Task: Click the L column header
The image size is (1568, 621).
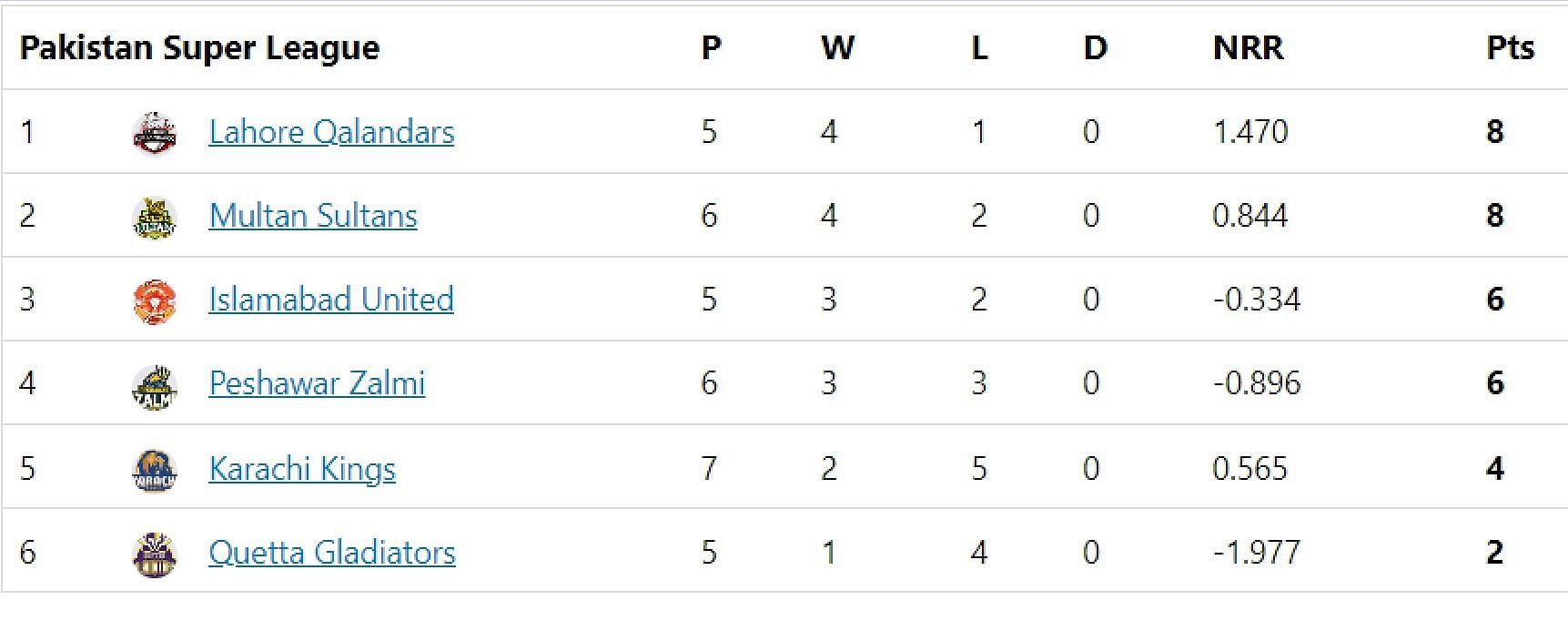Action: tap(979, 47)
